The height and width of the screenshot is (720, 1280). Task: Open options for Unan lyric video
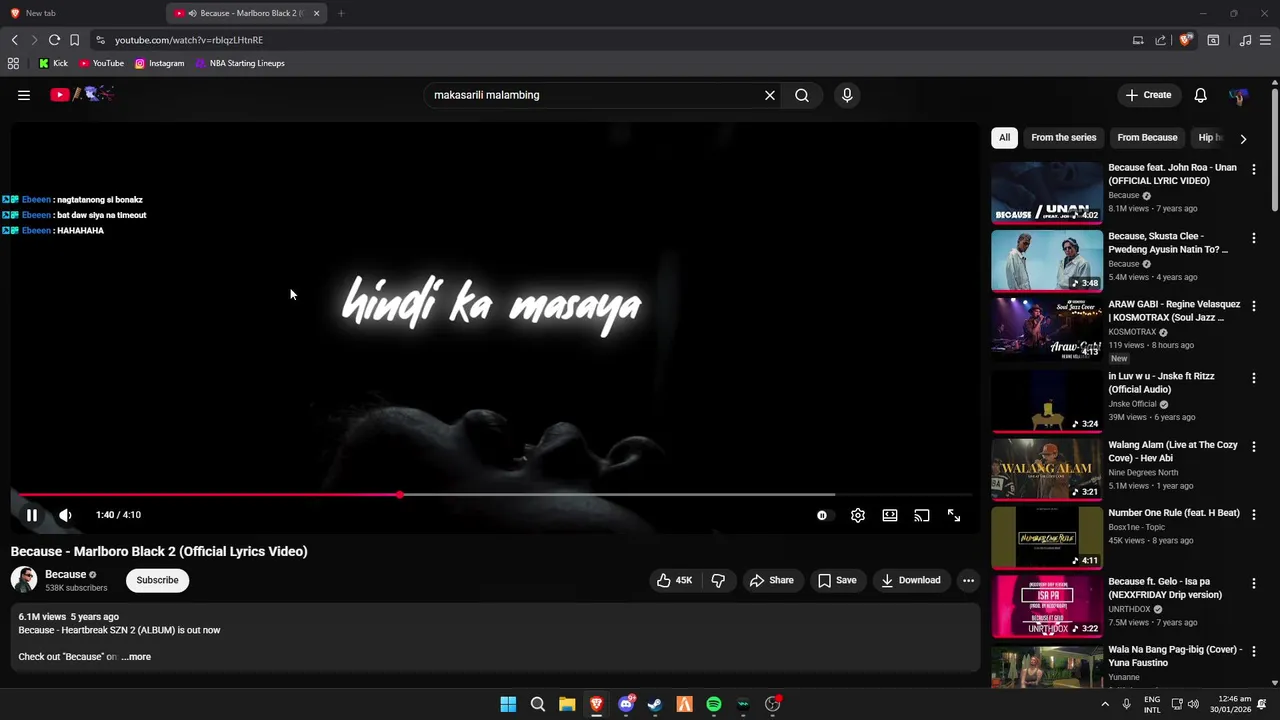point(1253,170)
